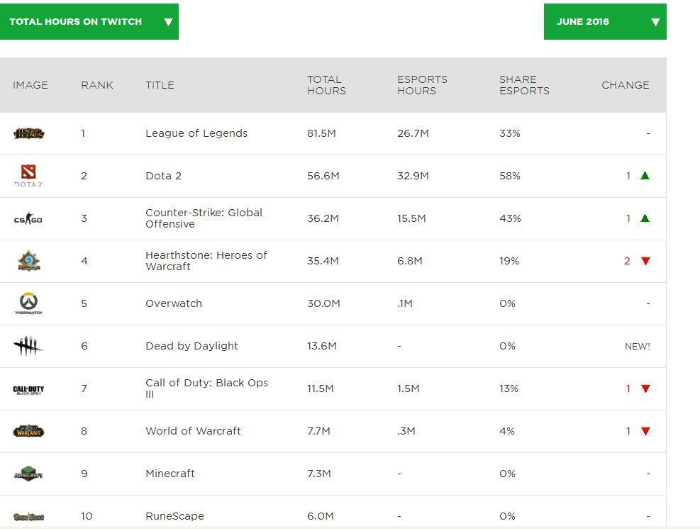
Task: Click the League of Legends logo image
Action: pyautogui.click(x=29, y=133)
